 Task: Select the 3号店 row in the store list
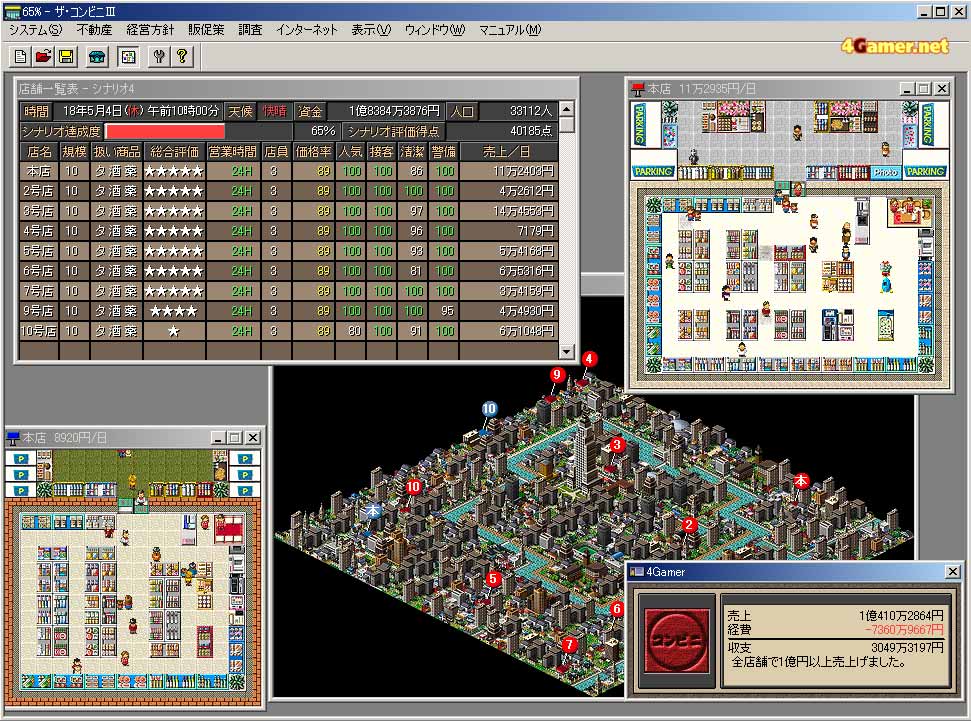click(x=289, y=211)
